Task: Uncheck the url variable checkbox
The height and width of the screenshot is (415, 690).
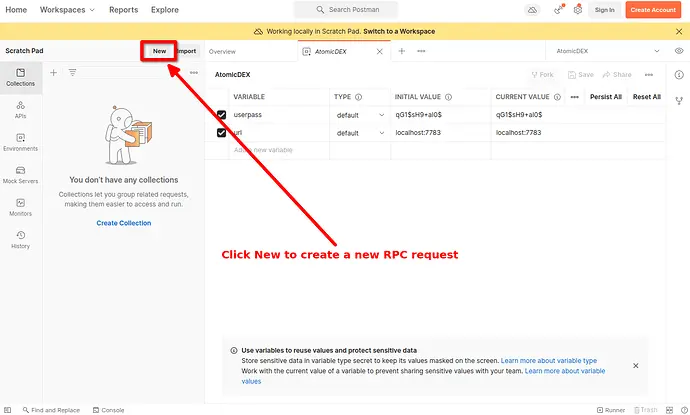Action: (x=221, y=132)
